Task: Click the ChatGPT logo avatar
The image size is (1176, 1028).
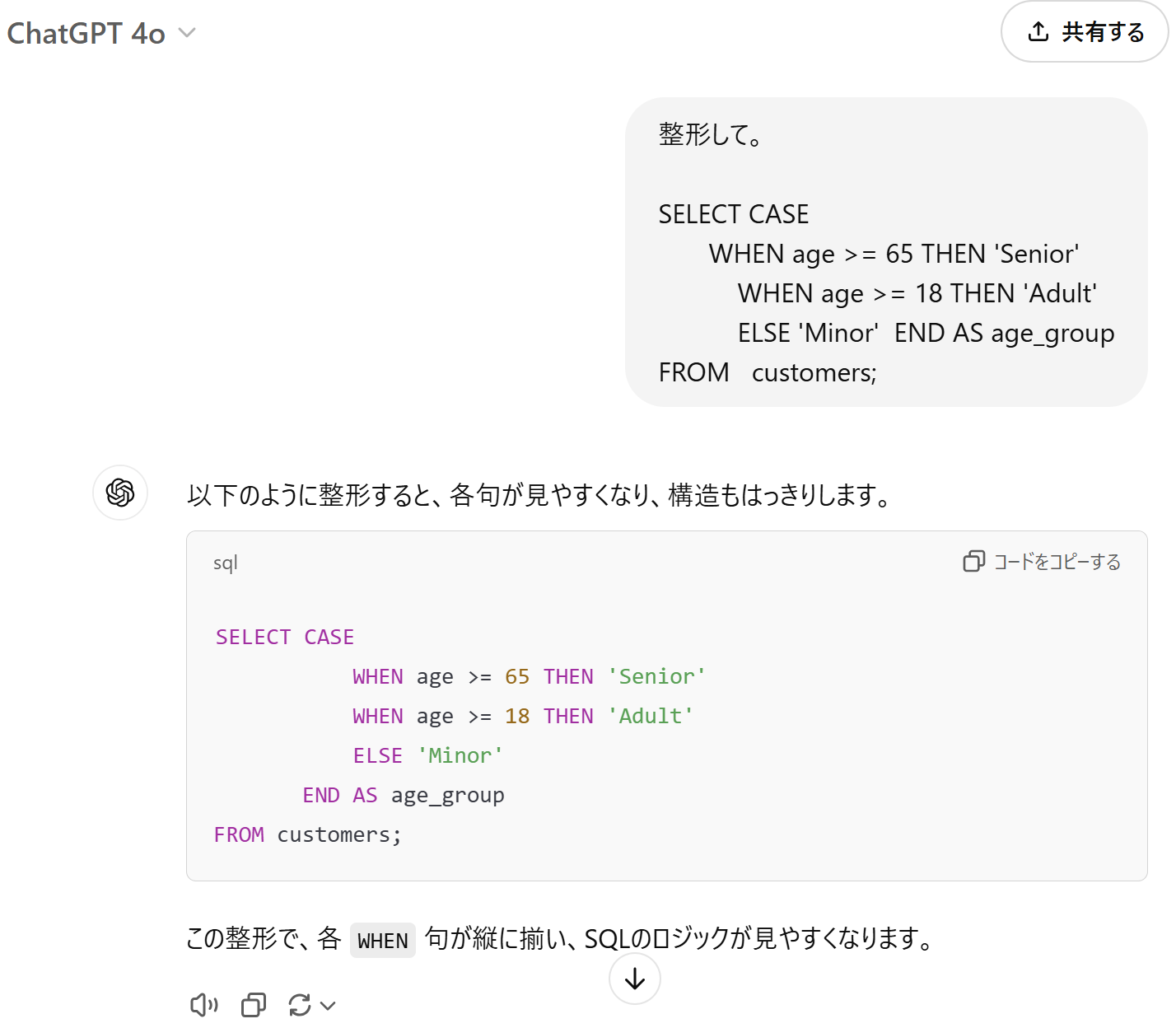Action: 120,493
